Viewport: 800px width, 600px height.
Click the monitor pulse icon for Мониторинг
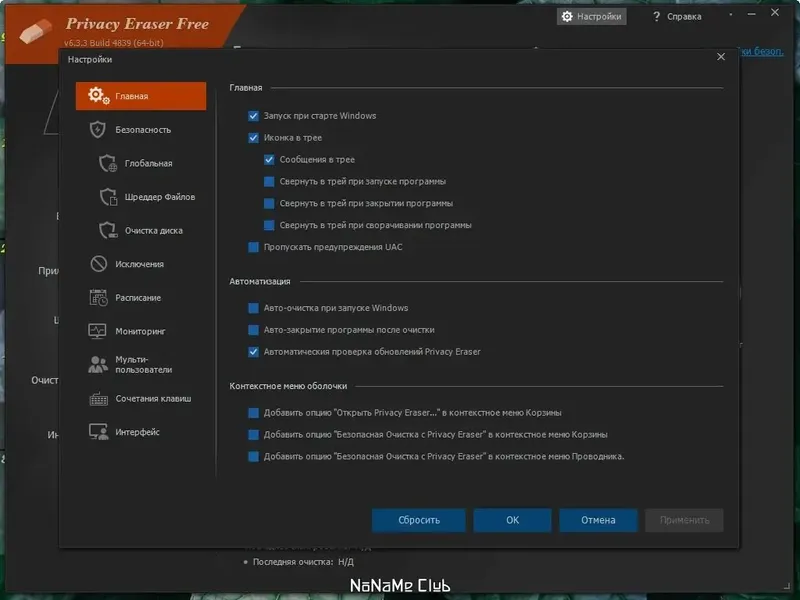tap(97, 331)
